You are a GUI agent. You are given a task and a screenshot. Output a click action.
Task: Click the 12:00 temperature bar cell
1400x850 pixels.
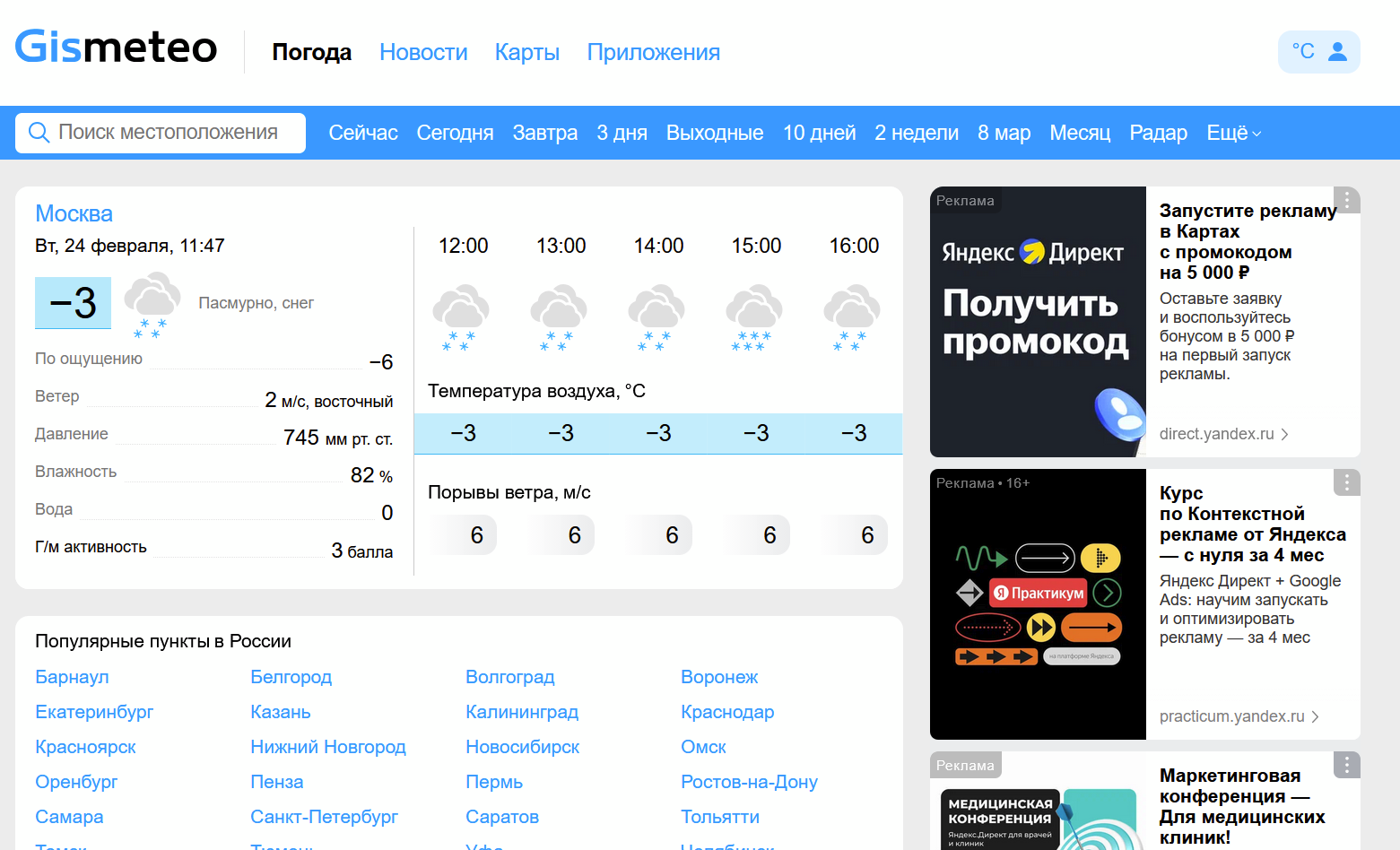(x=463, y=434)
